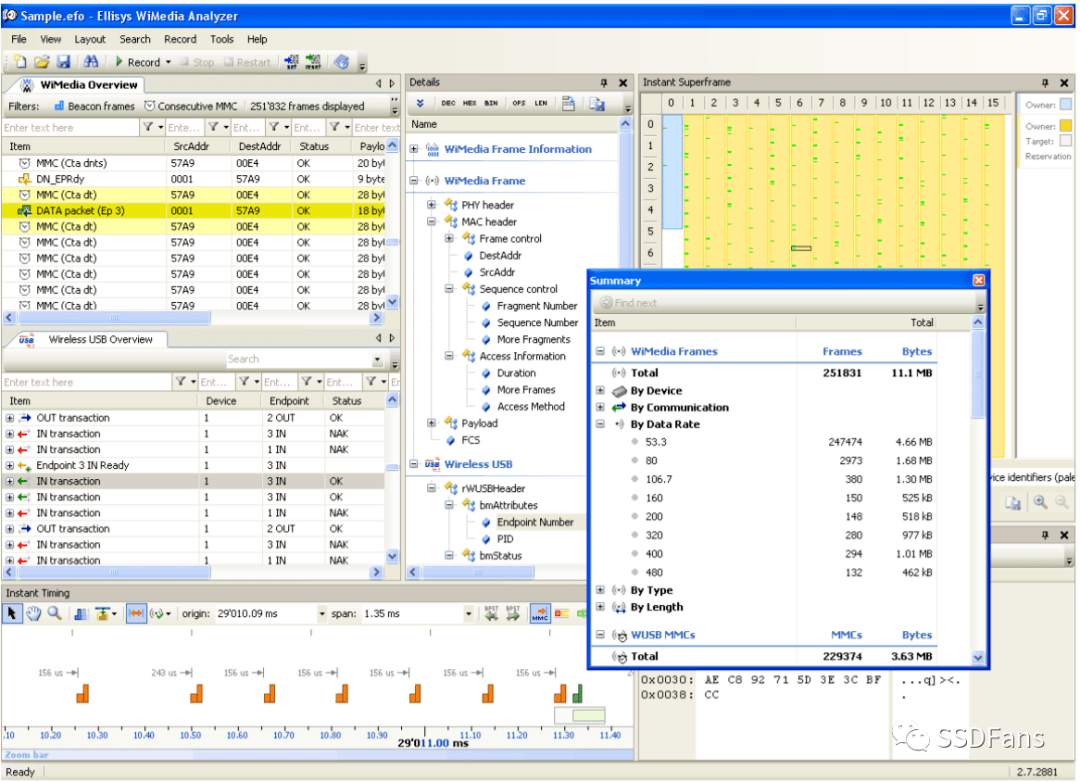Pin the Instant Superframe panel
Viewport: 1080px width, 782px height.
[1045, 83]
